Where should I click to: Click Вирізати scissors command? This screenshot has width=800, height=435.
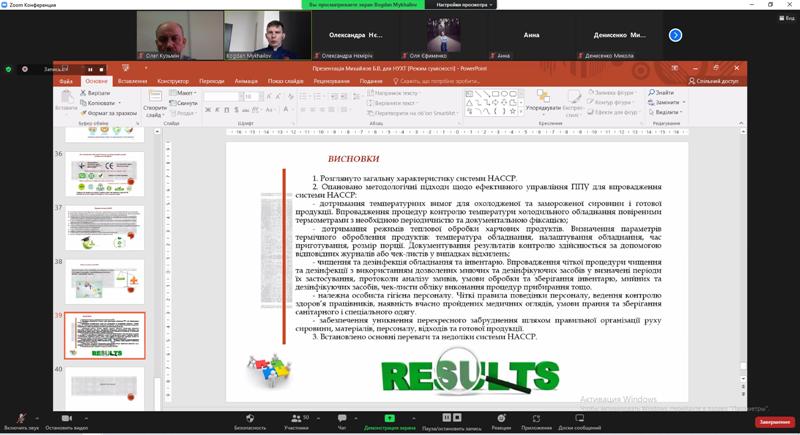(95, 93)
